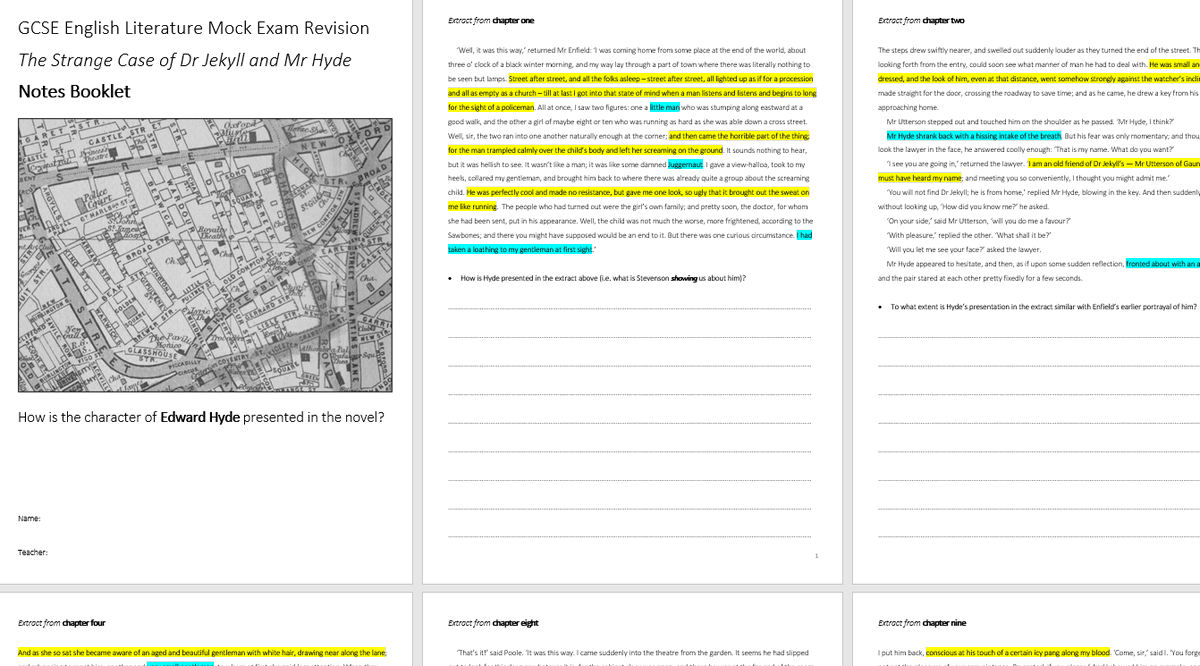The height and width of the screenshot is (666, 1200).
Task: Click highlighted text 'and then came the horrible part of the thing'
Action: tap(739, 135)
